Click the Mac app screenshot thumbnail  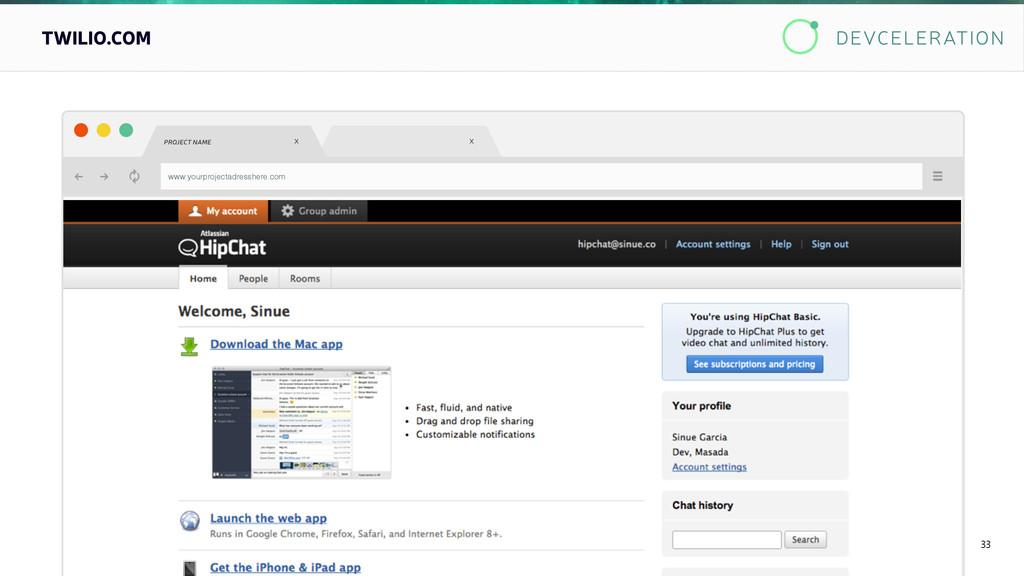[301, 423]
